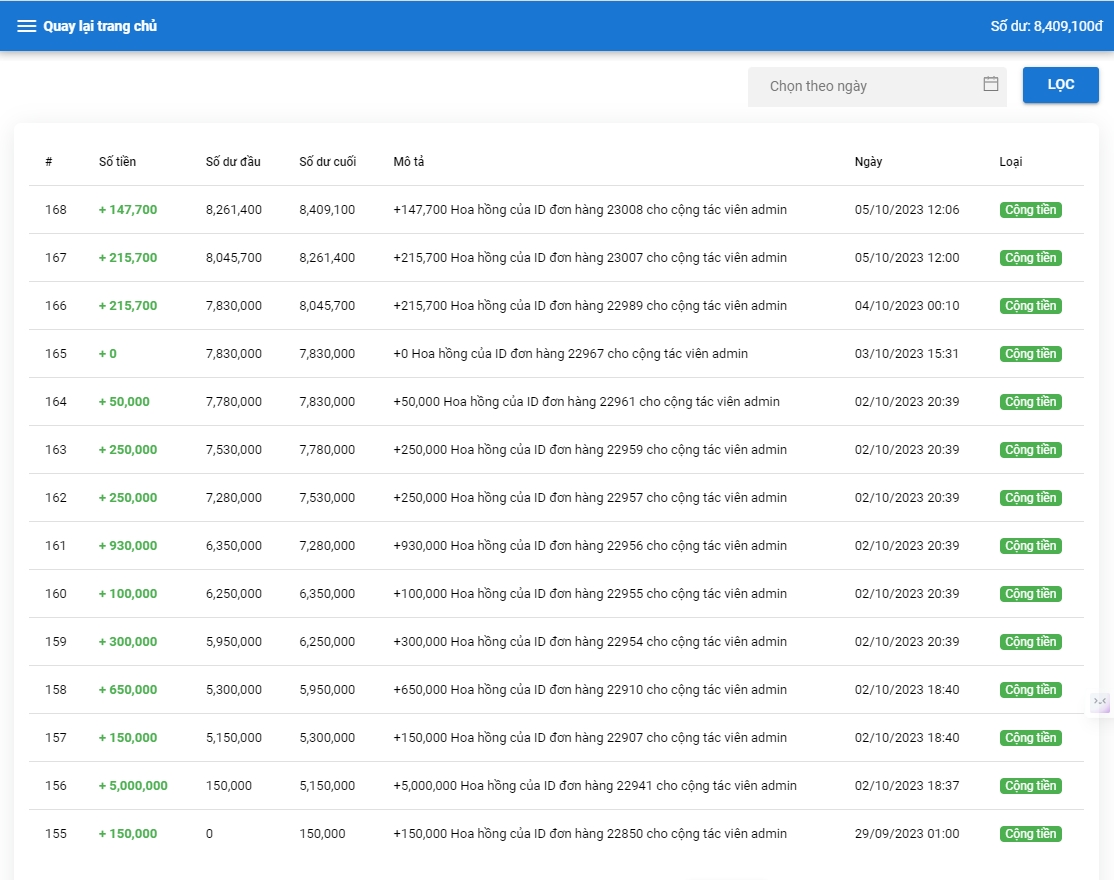Click the 'Loại' column header

[1010, 162]
